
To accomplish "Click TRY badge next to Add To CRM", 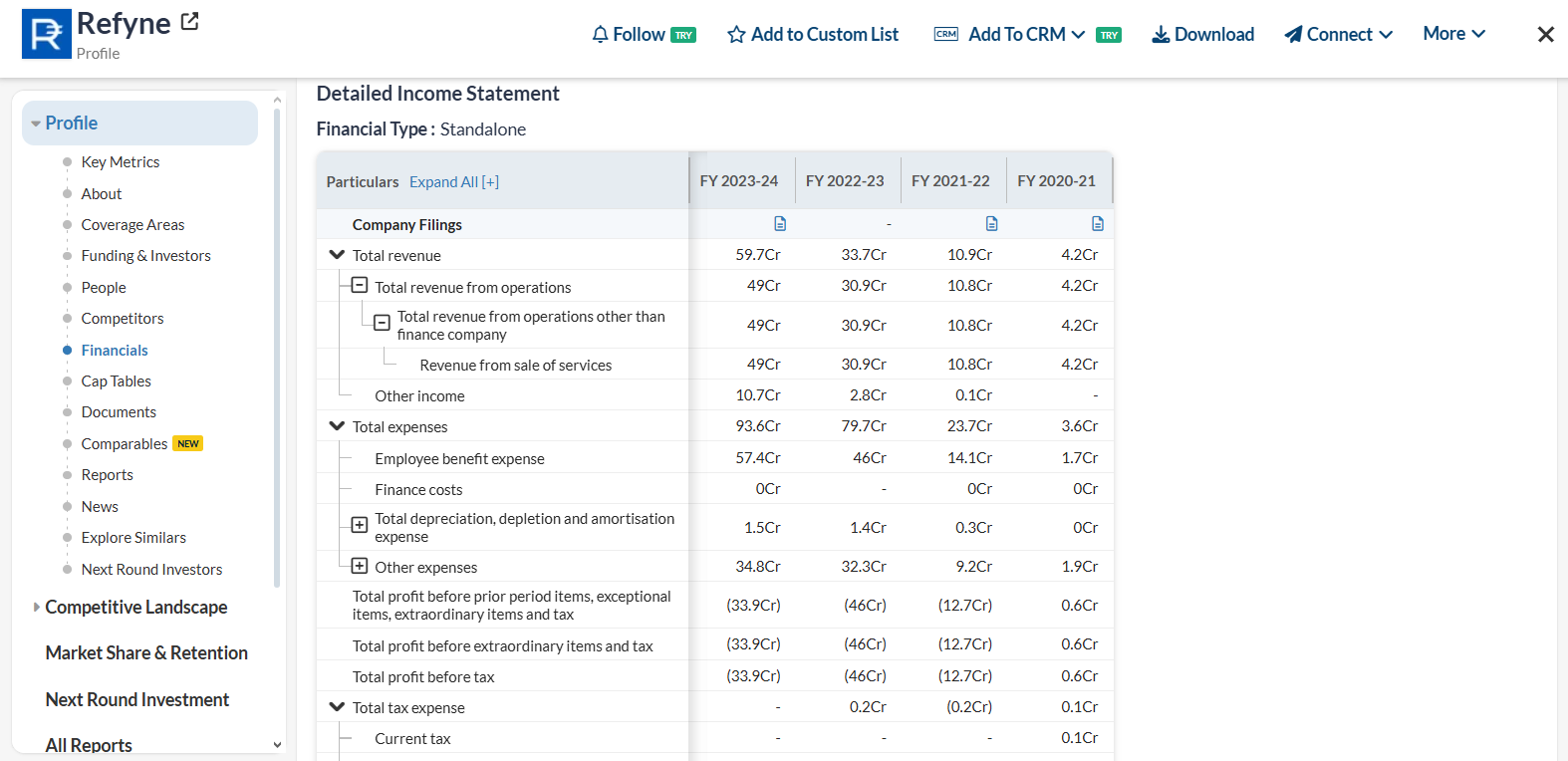I will click(x=1109, y=35).
